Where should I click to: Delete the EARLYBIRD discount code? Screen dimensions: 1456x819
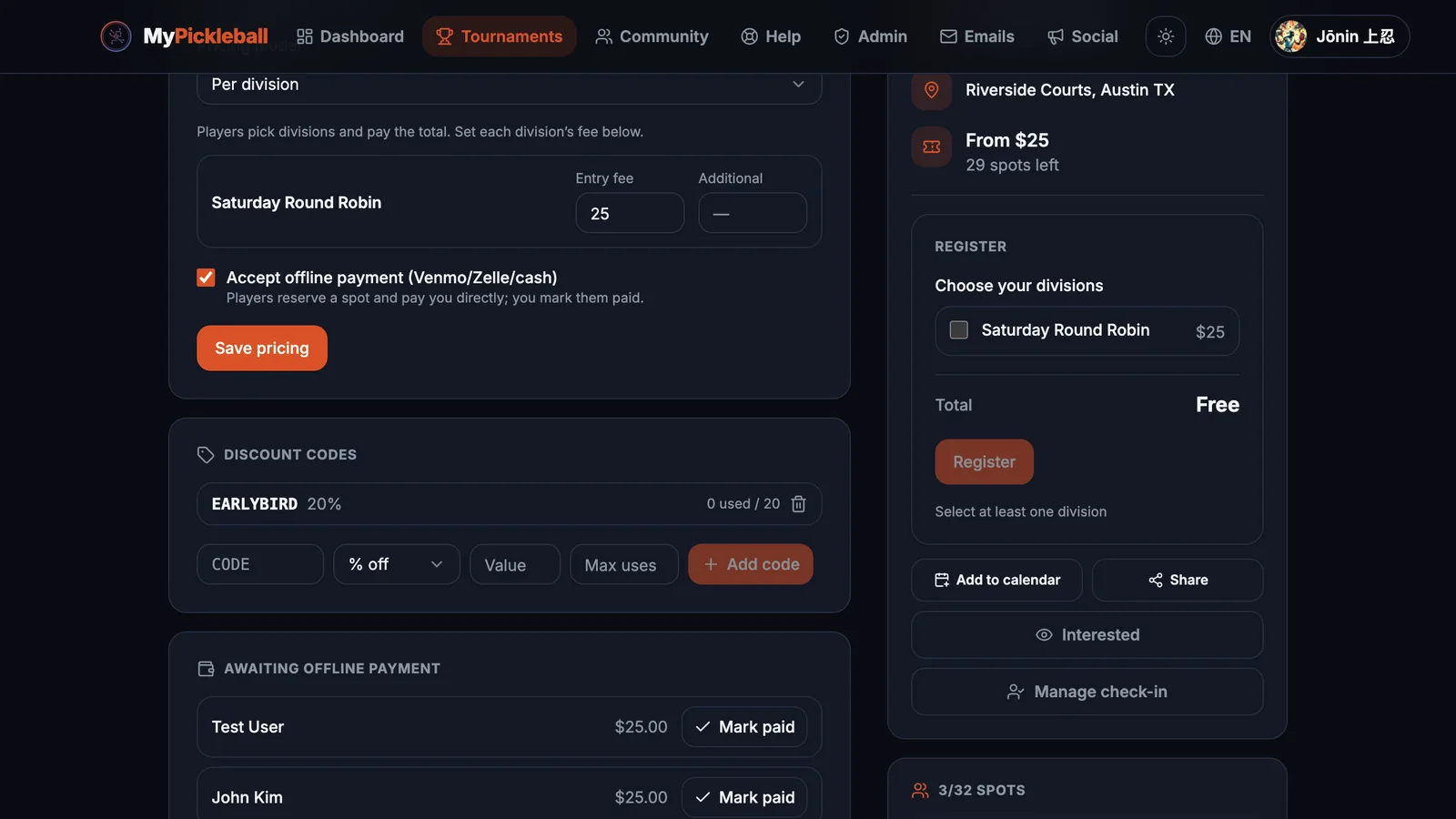798,504
